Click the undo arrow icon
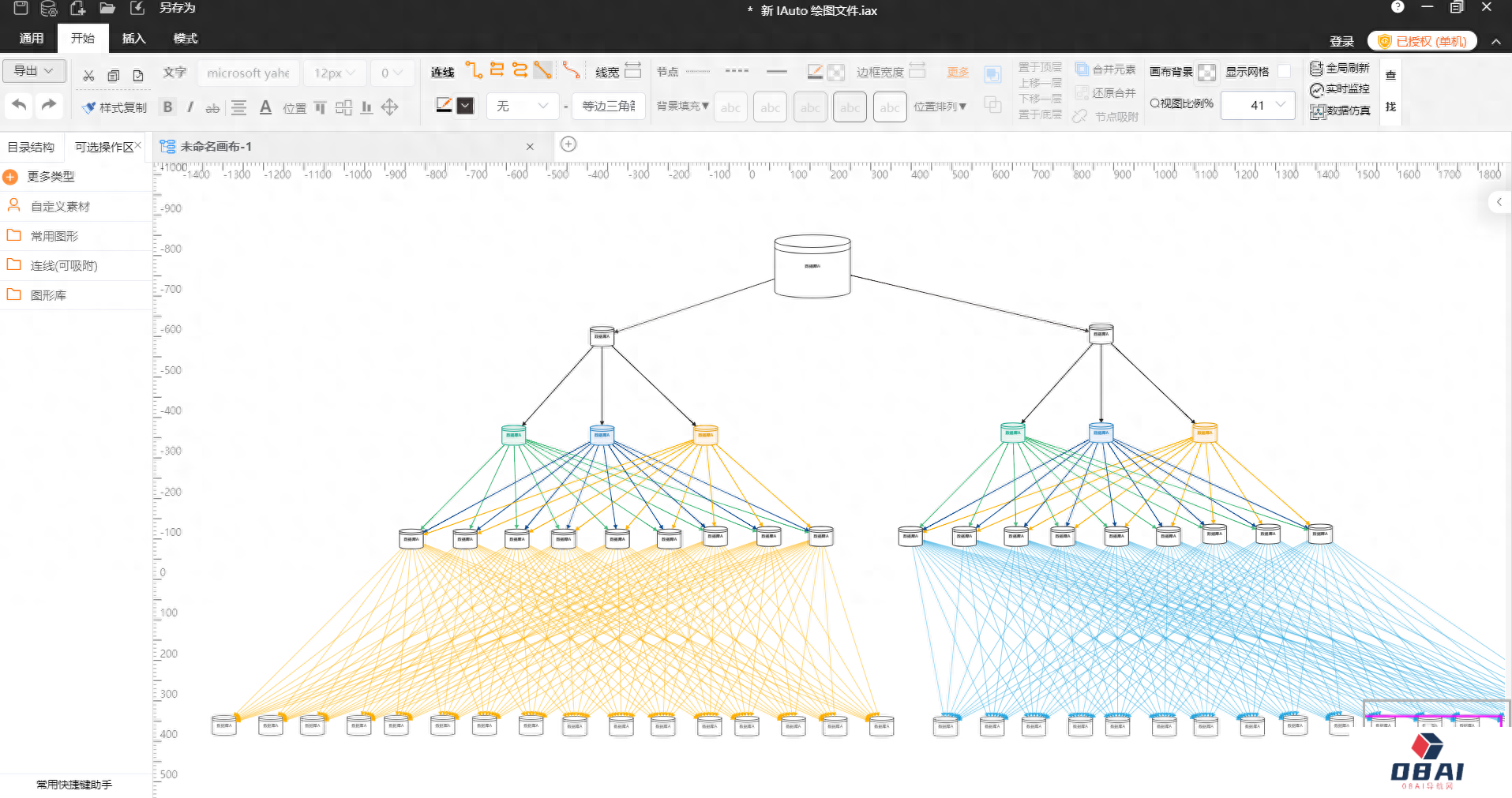 [x=20, y=105]
